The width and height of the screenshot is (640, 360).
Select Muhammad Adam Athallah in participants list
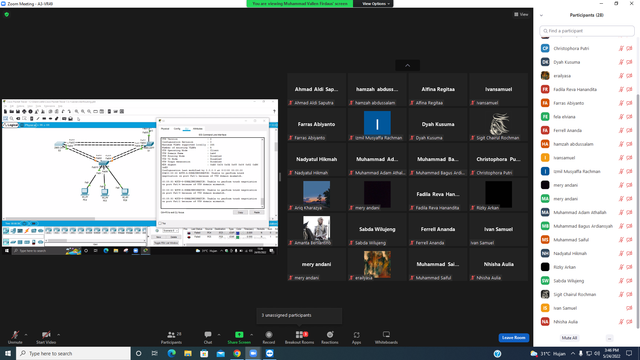587,212
